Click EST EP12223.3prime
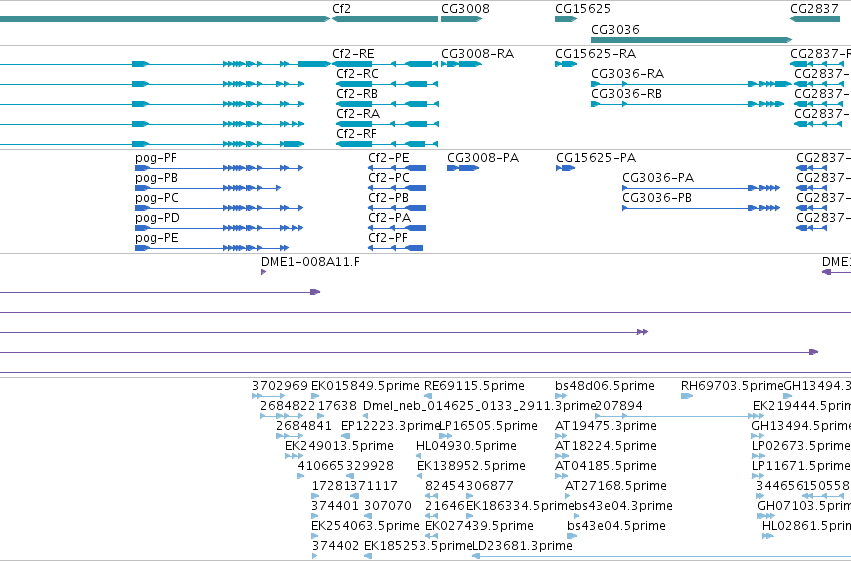 (x=345, y=436)
